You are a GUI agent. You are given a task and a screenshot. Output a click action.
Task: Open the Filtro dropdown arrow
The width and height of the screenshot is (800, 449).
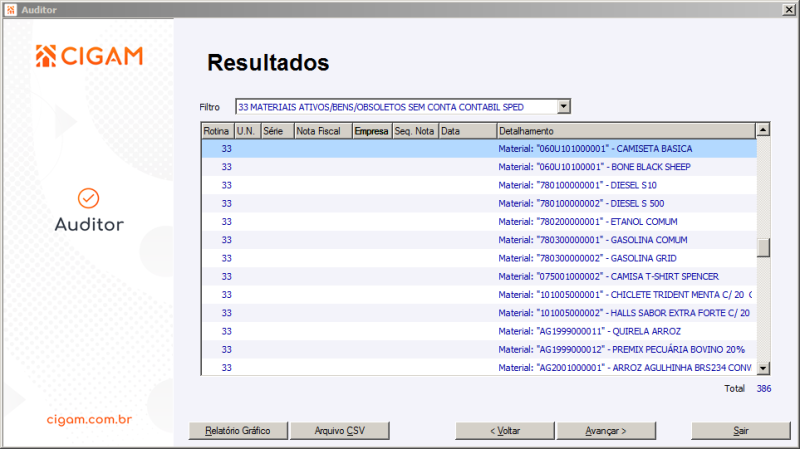563,107
